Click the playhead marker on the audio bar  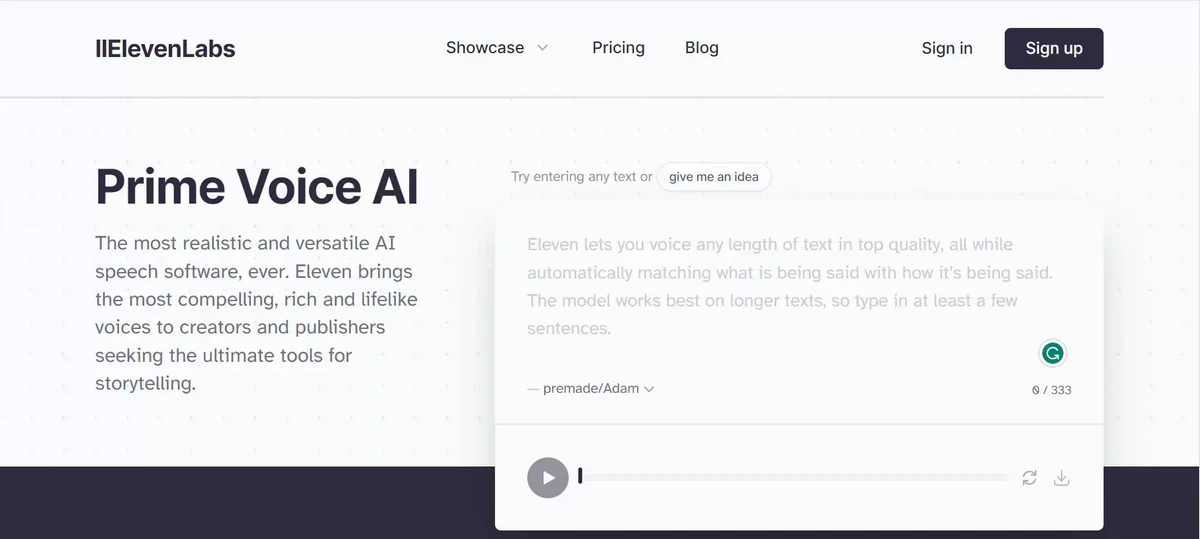coord(580,476)
